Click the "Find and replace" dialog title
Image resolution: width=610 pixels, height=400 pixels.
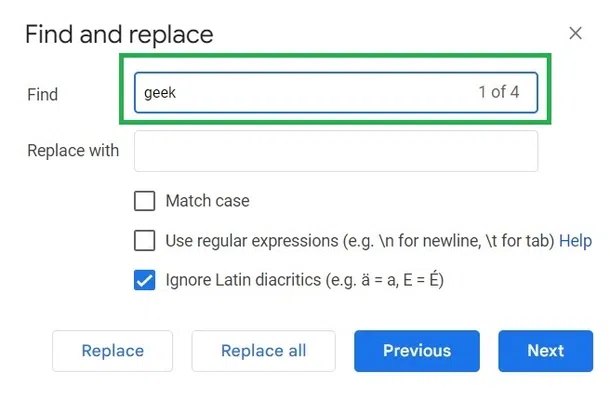tap(119, 35)
